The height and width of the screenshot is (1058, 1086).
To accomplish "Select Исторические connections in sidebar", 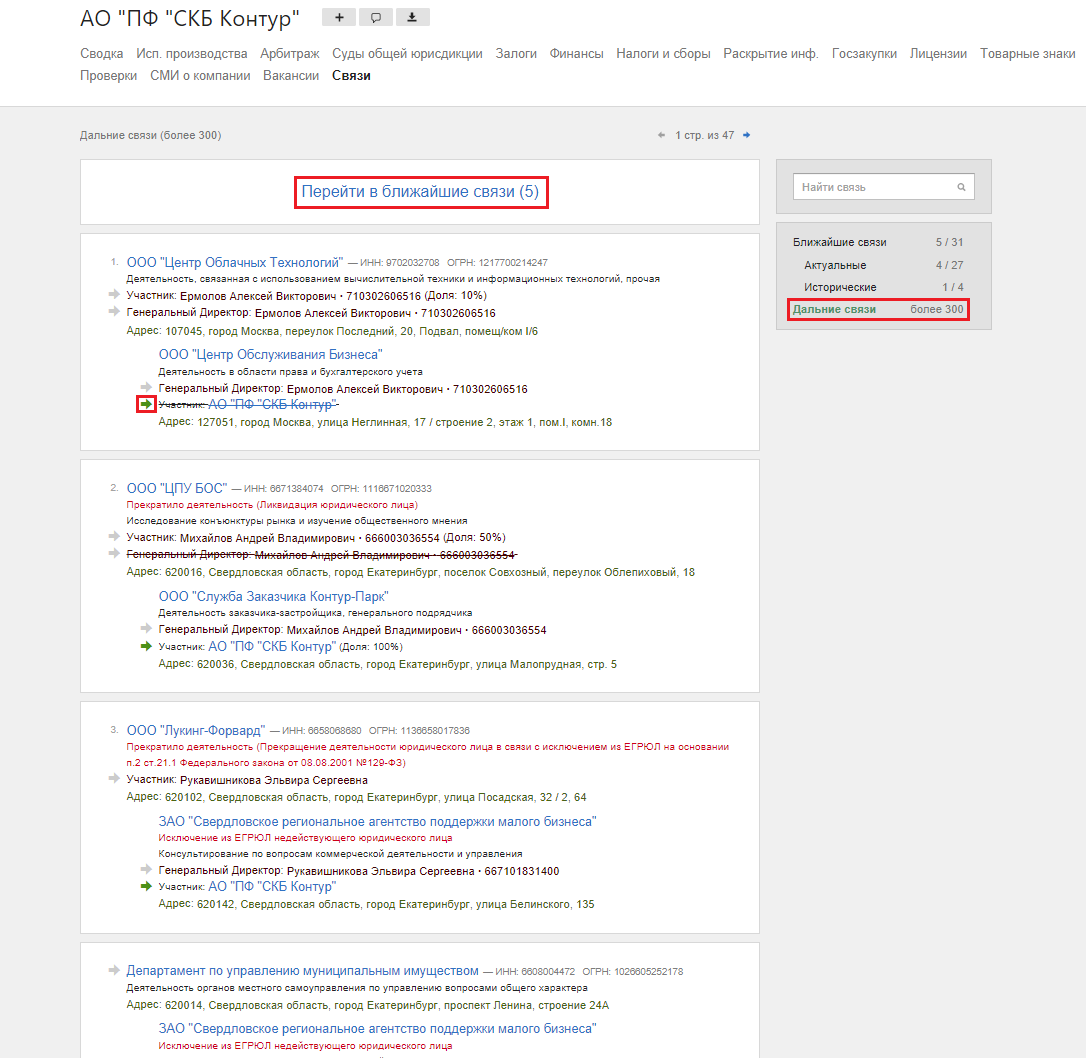I will pos(840,287).
